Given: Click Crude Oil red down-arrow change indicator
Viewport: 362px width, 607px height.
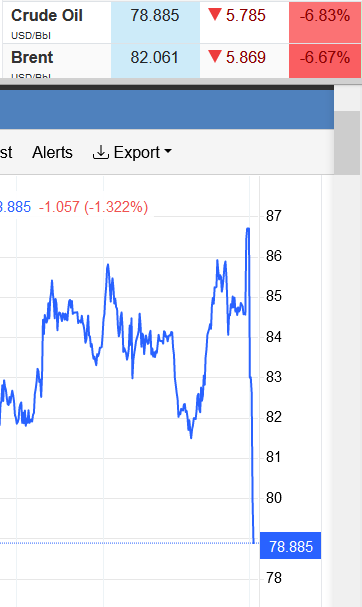Looking at the screenshot, I should click(x=214, y=15).
